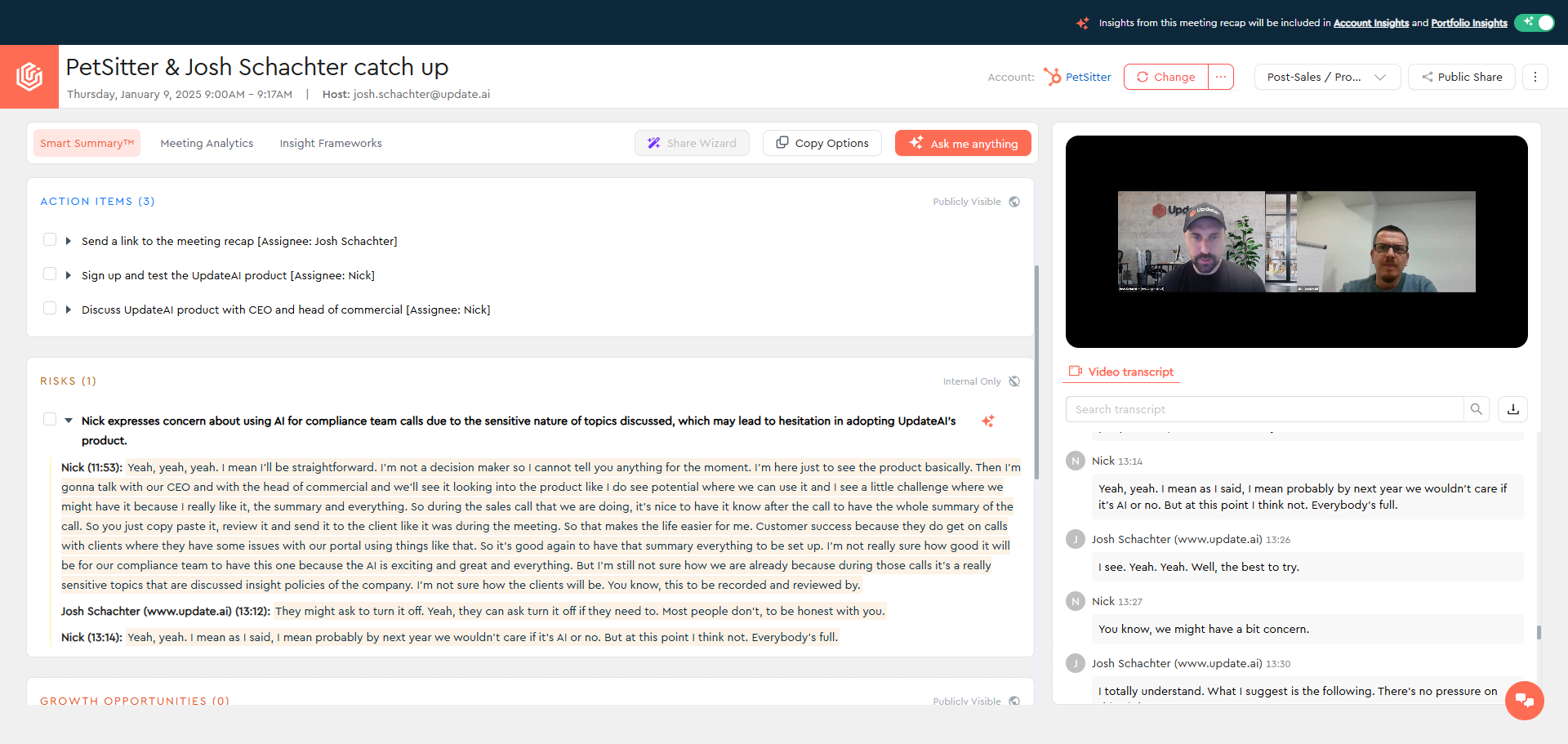This screenshot has height=744, width=1568.
Task: Open the Share Wizard
Action: tap(692, 143)
